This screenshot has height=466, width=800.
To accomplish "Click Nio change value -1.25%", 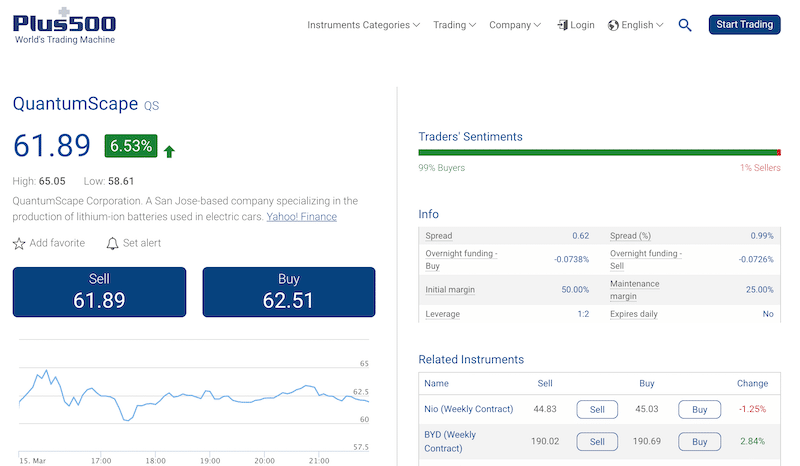I will (x=753, y=409).
